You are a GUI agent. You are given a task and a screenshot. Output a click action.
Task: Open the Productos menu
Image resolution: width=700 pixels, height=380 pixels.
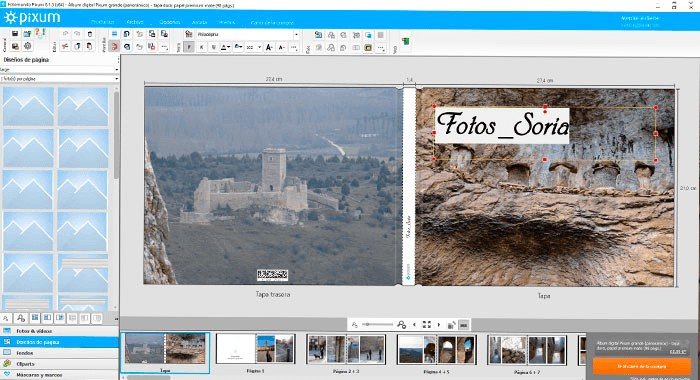click(103, 22)
